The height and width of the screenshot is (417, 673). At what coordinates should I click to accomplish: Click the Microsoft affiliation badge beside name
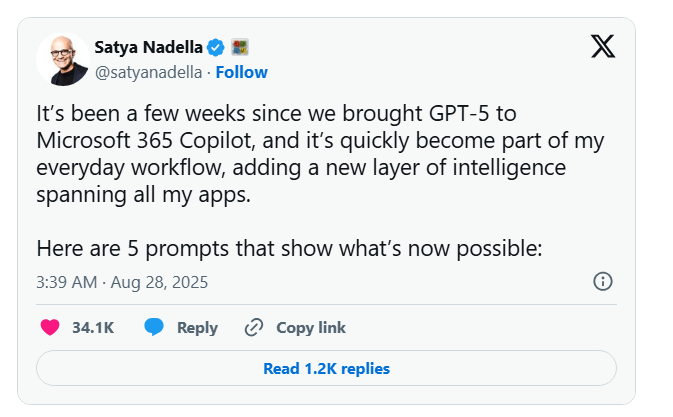click(x=239, y=47)
